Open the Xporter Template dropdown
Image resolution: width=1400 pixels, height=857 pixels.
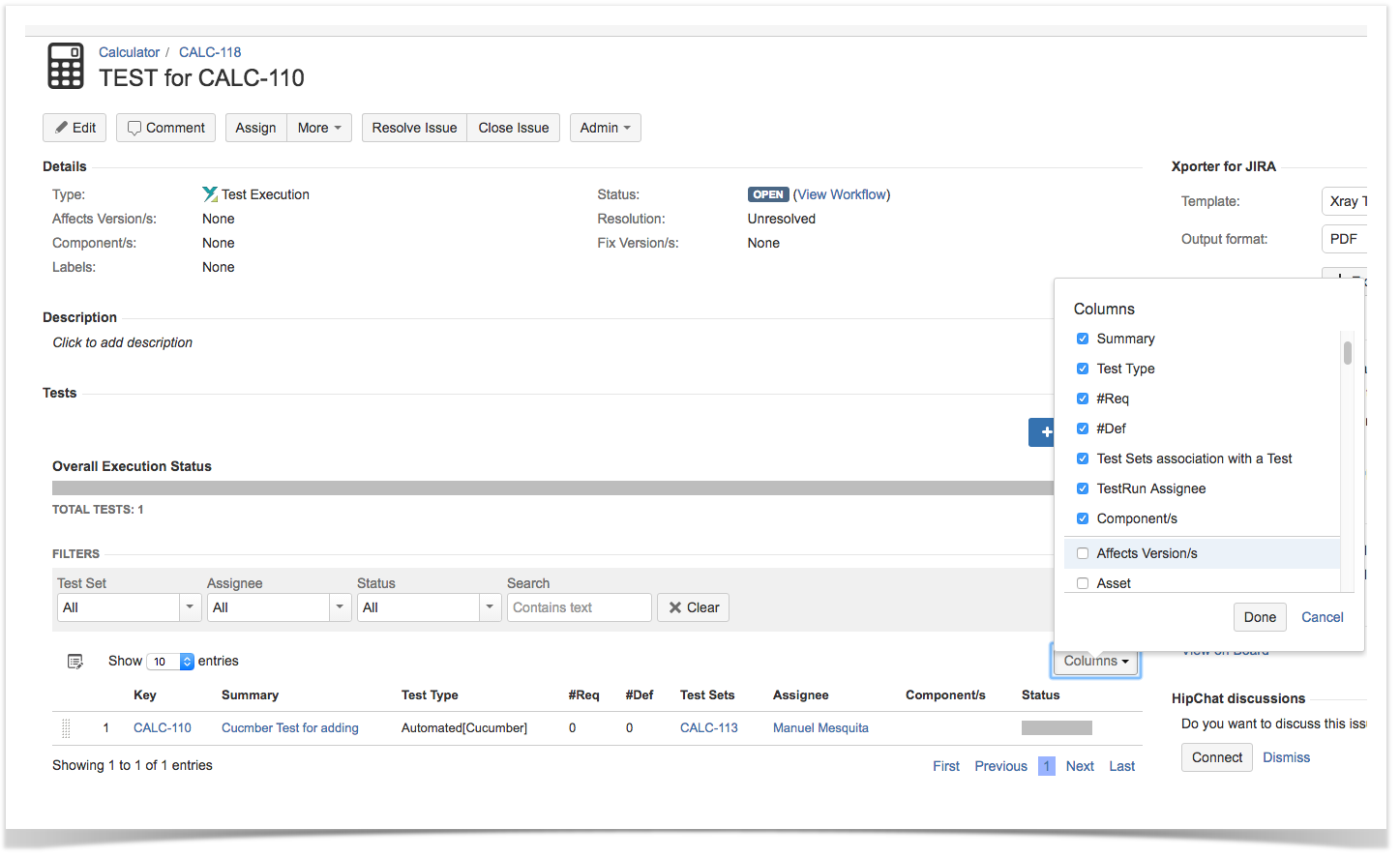click(x=1344, y=201)
